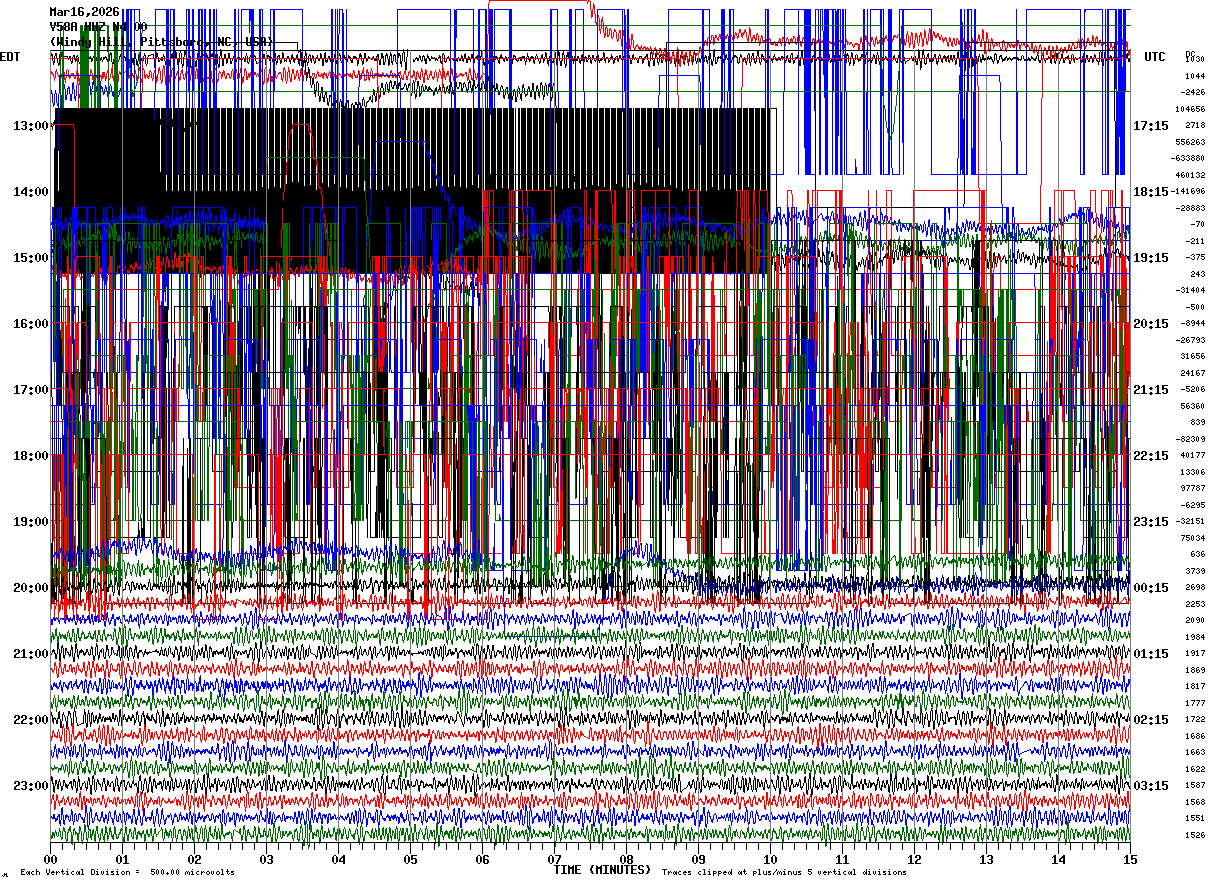Click the DC offset value 104656

tap(1191, 109)
